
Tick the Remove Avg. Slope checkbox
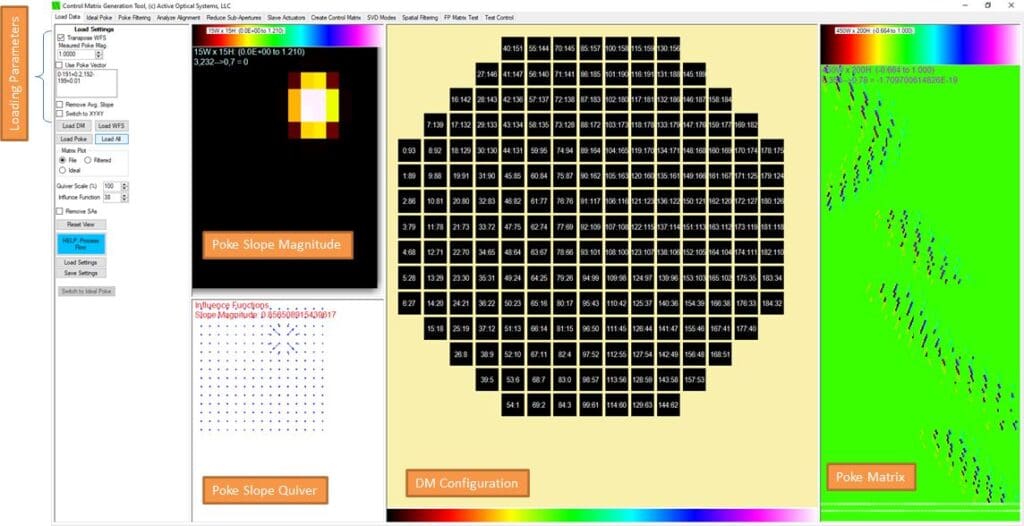tap(59, 104)
